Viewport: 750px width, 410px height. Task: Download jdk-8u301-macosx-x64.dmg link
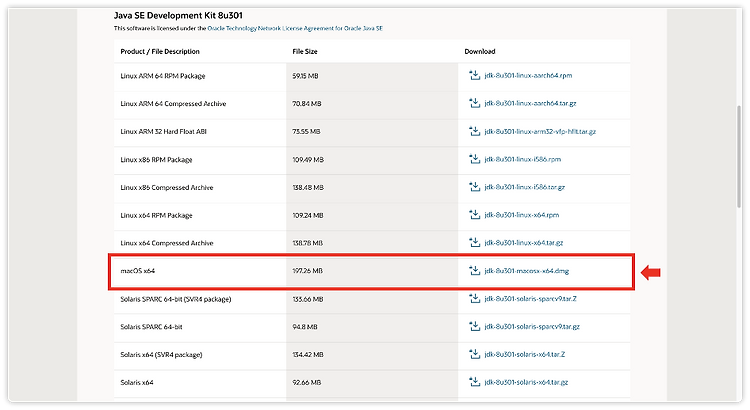click(527, 271)
